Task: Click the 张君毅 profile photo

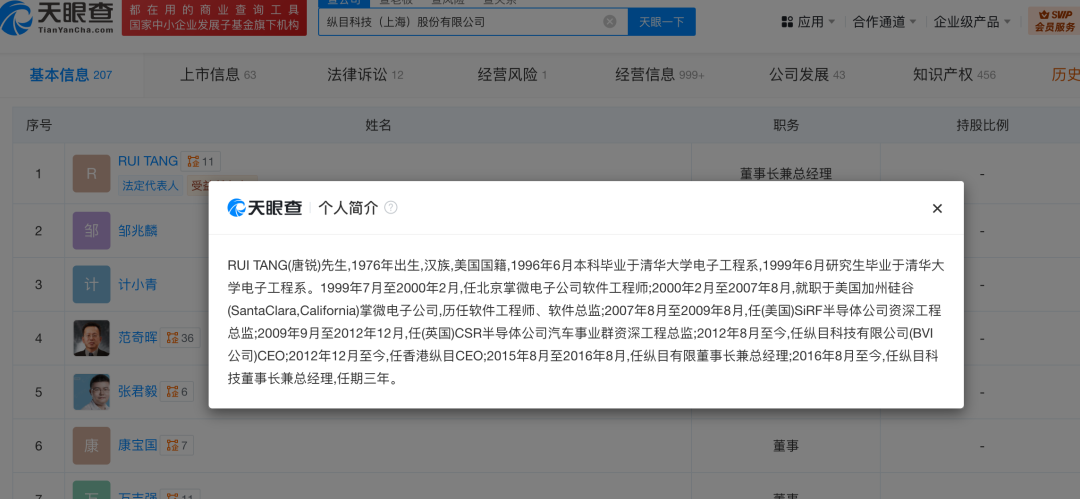Action: 92,392
